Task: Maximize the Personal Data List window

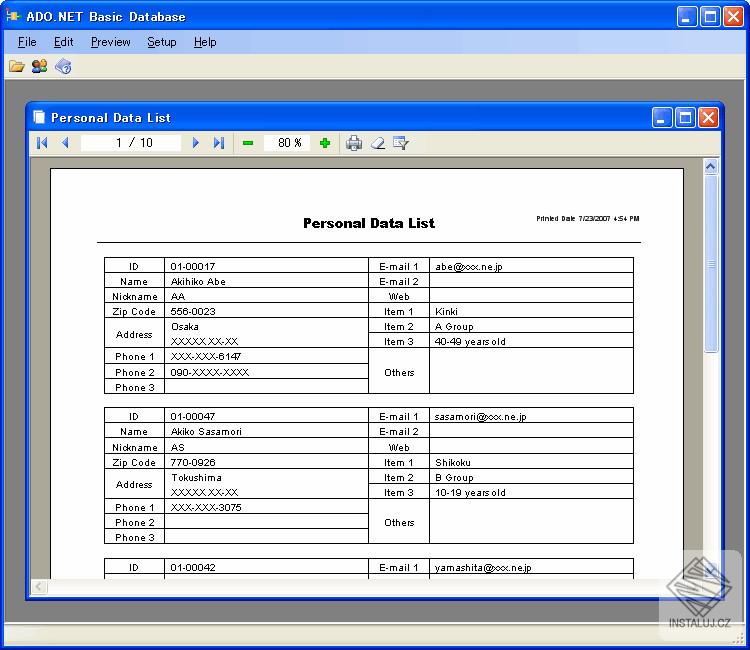Action: 685,118
